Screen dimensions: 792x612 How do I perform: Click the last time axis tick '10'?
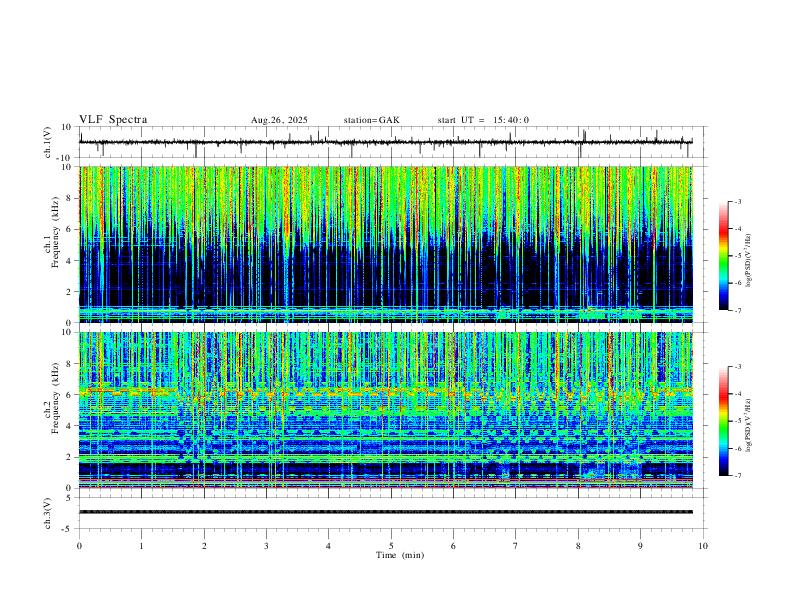pos(703,546)
